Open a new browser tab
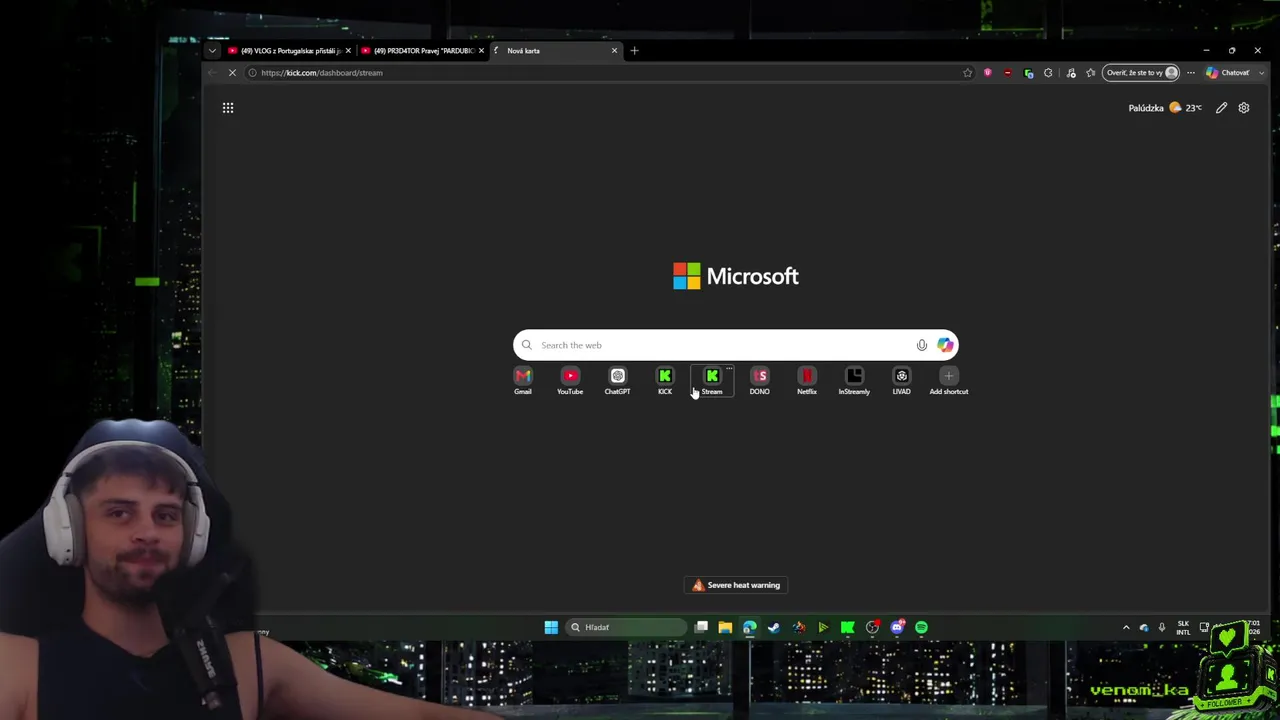1280x720 pixels. coord(634,51)
